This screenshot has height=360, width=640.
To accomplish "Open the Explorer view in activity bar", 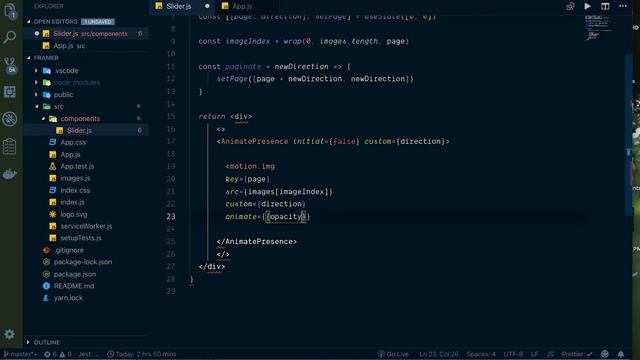I will pyautogui.click(x=10, y=11).
